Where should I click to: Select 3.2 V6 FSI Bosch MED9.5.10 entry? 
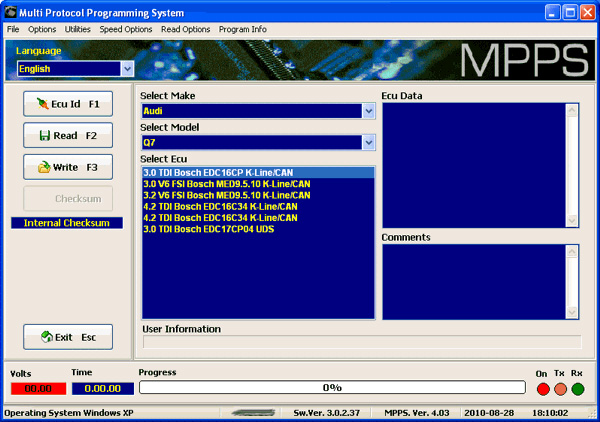tap(258, 196)
